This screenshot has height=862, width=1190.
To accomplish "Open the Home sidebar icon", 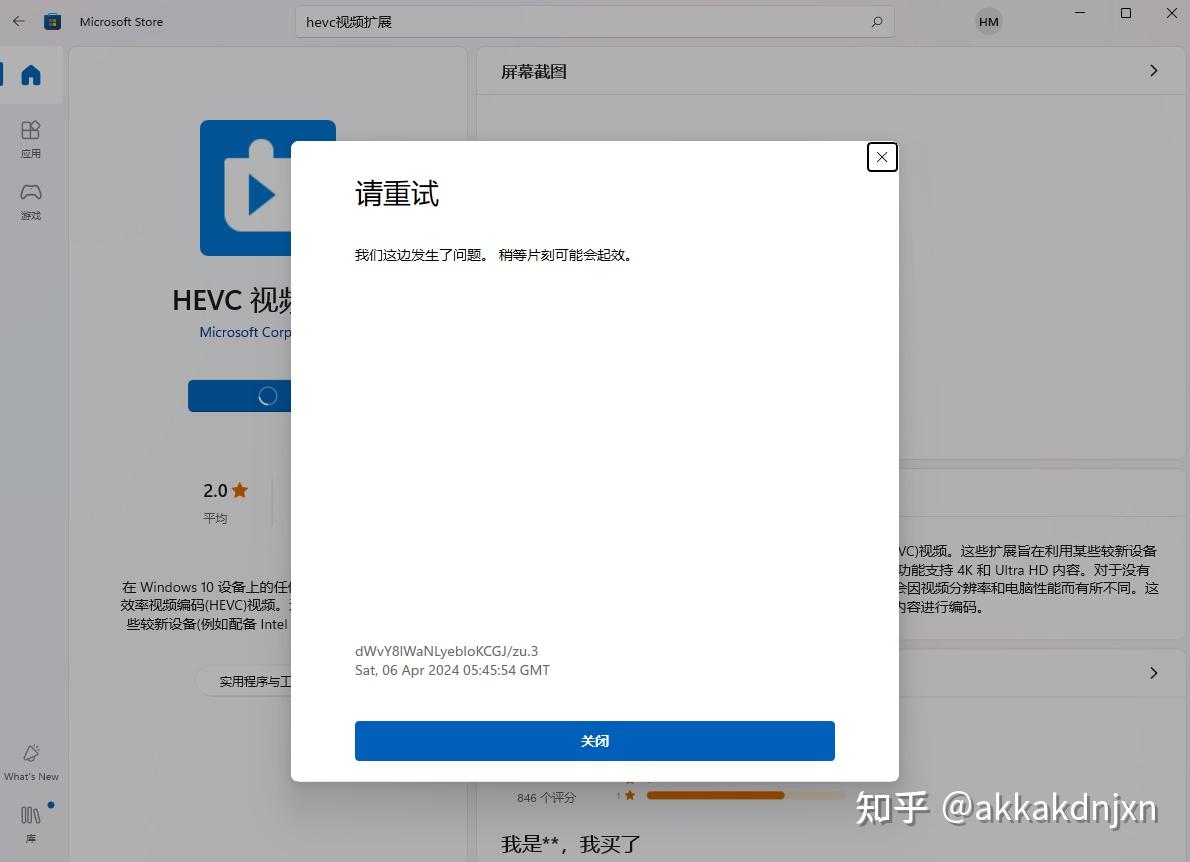I will coord(31,75).
